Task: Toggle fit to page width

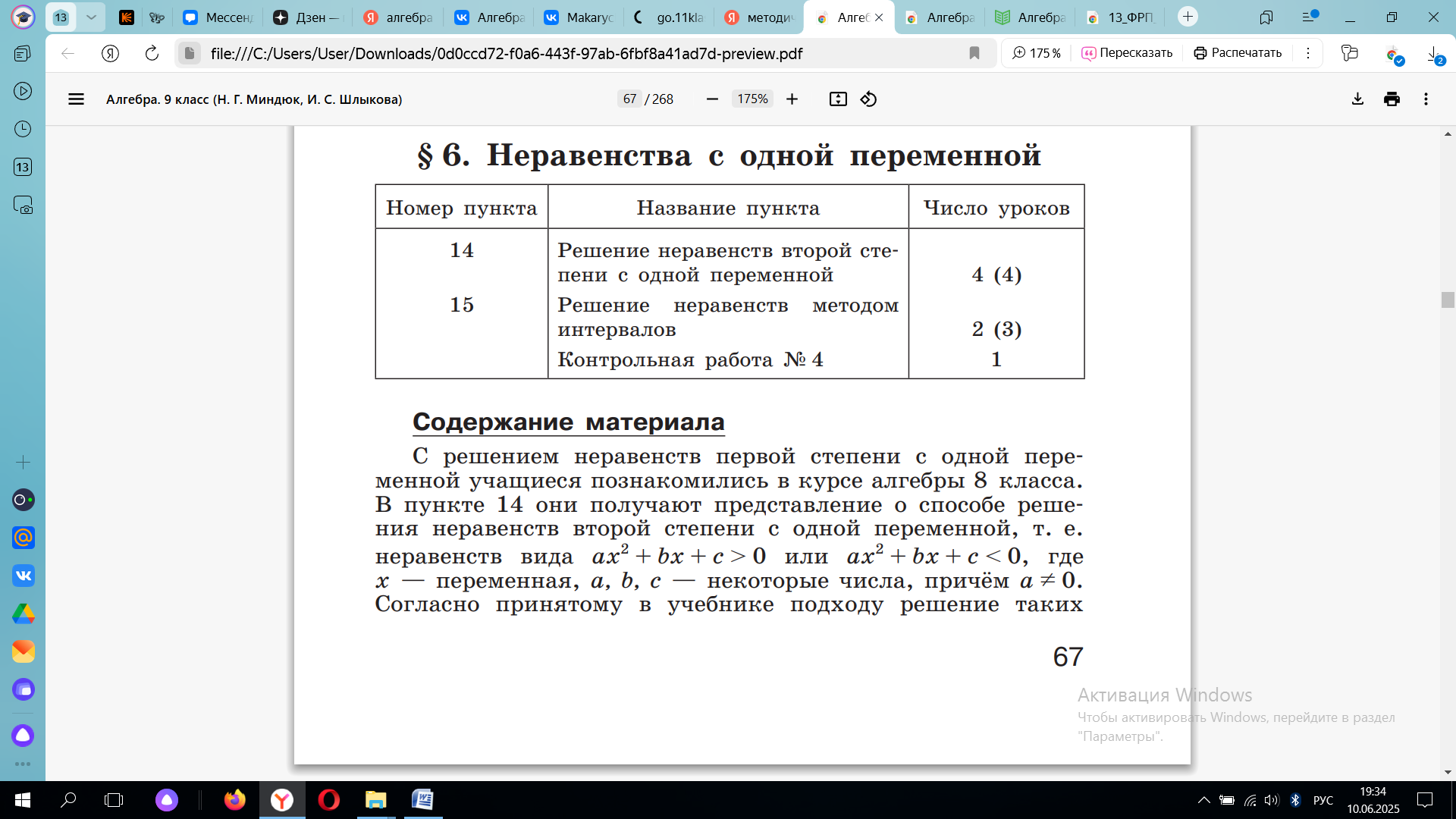Action: tap(838, 99)
